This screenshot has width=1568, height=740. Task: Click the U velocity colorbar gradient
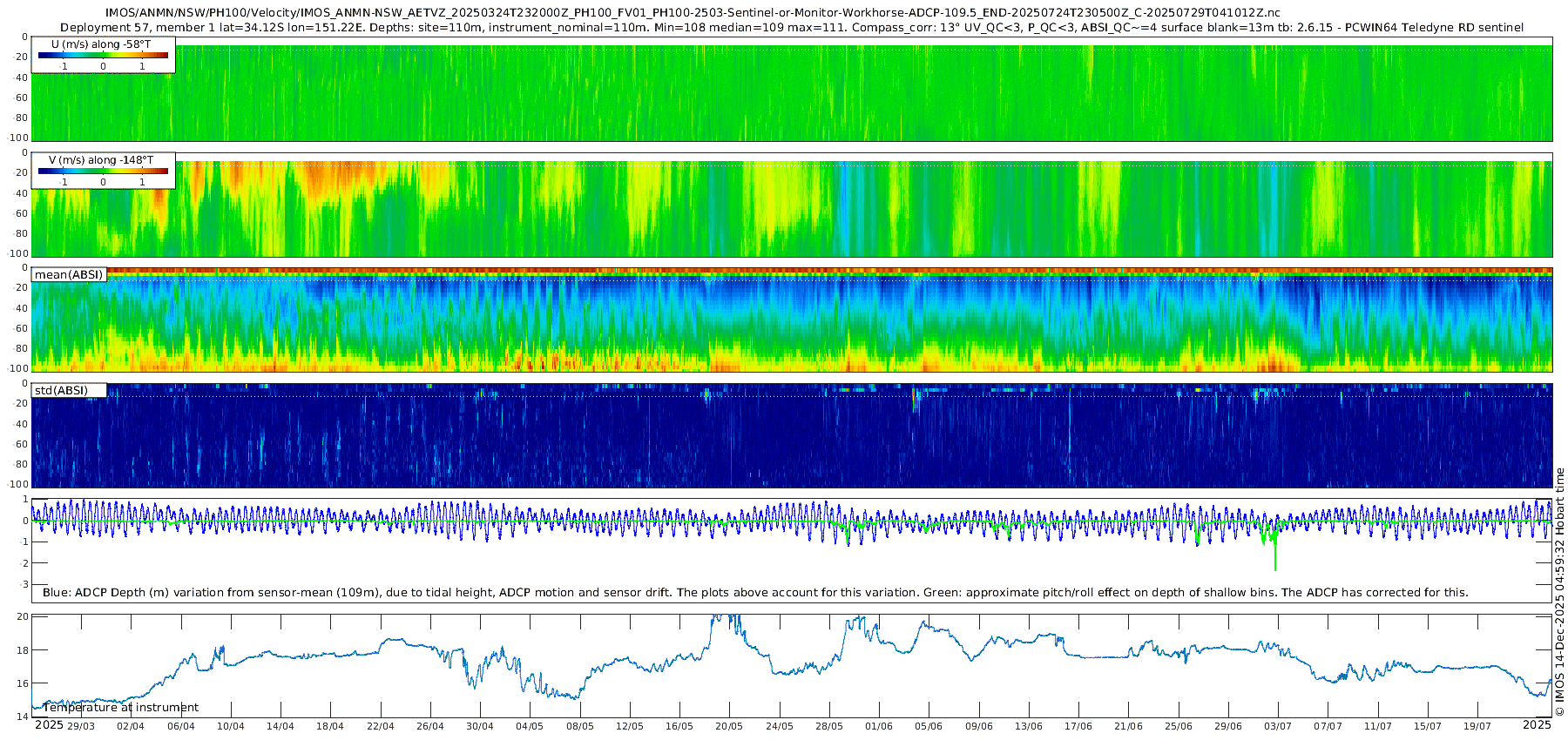pyautogui.click(x=103, y=56)
